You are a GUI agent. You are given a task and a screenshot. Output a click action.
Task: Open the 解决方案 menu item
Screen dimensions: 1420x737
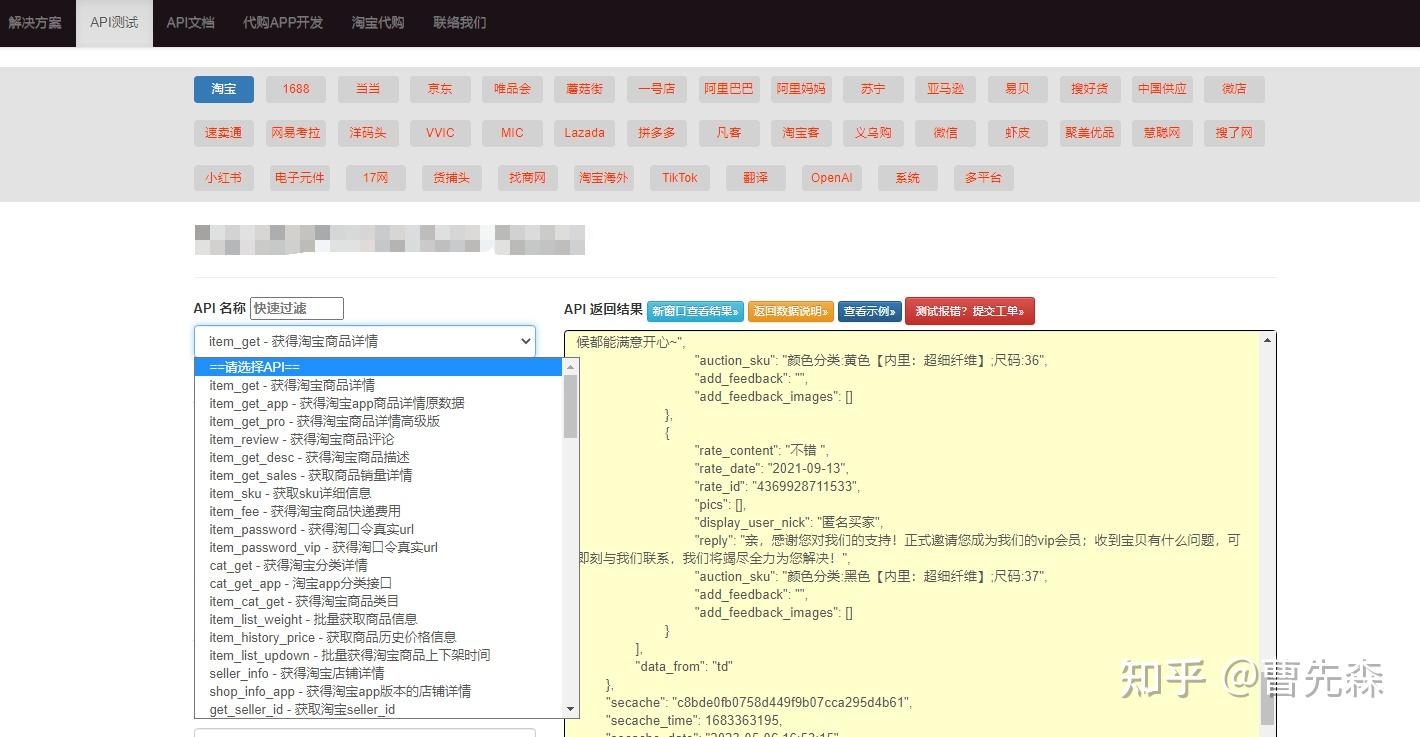tap(36, 21)
